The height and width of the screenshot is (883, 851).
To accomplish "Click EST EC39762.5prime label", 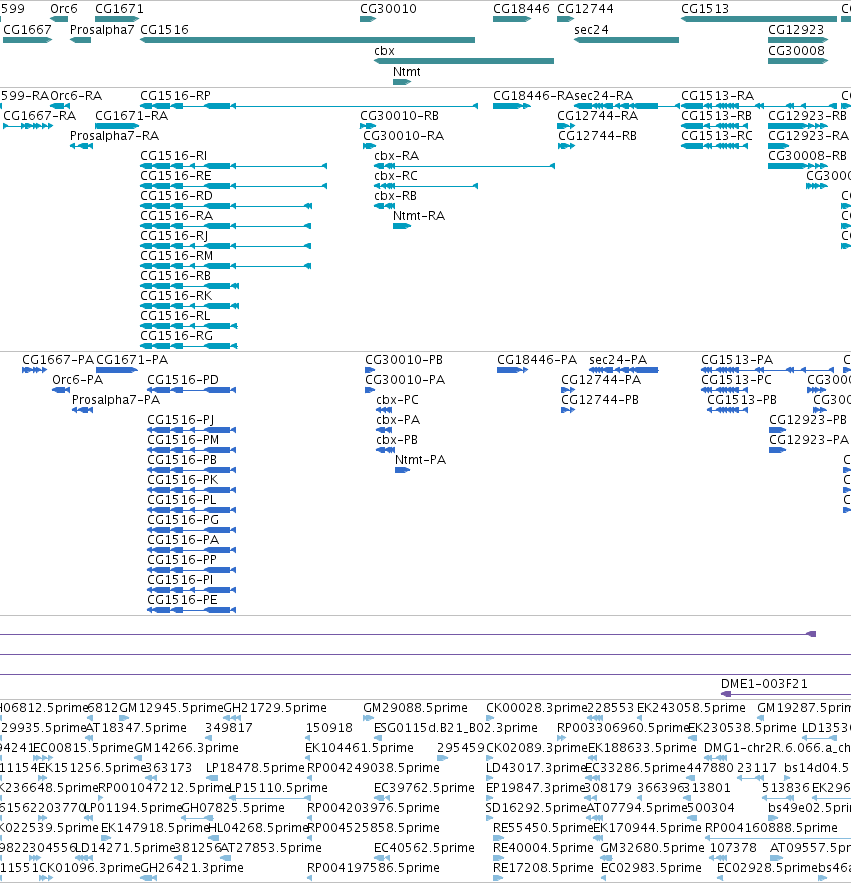I will (x=424, y=788).
